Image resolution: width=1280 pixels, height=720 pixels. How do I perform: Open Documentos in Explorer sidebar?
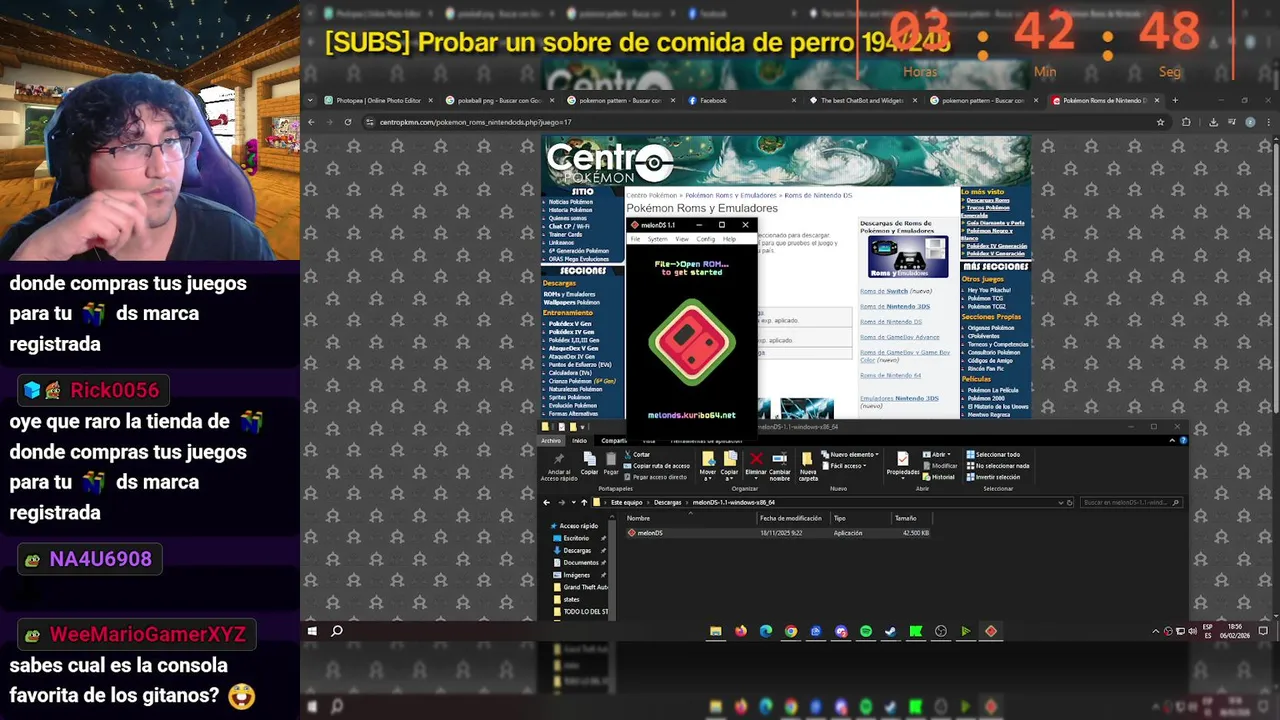pyautogui.click(x=580, y=562)
